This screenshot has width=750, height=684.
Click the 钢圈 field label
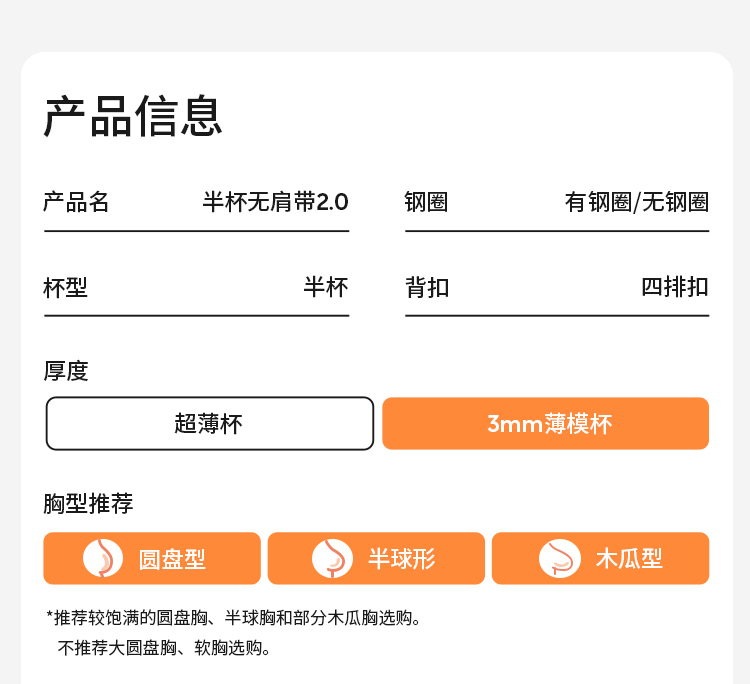427,202
